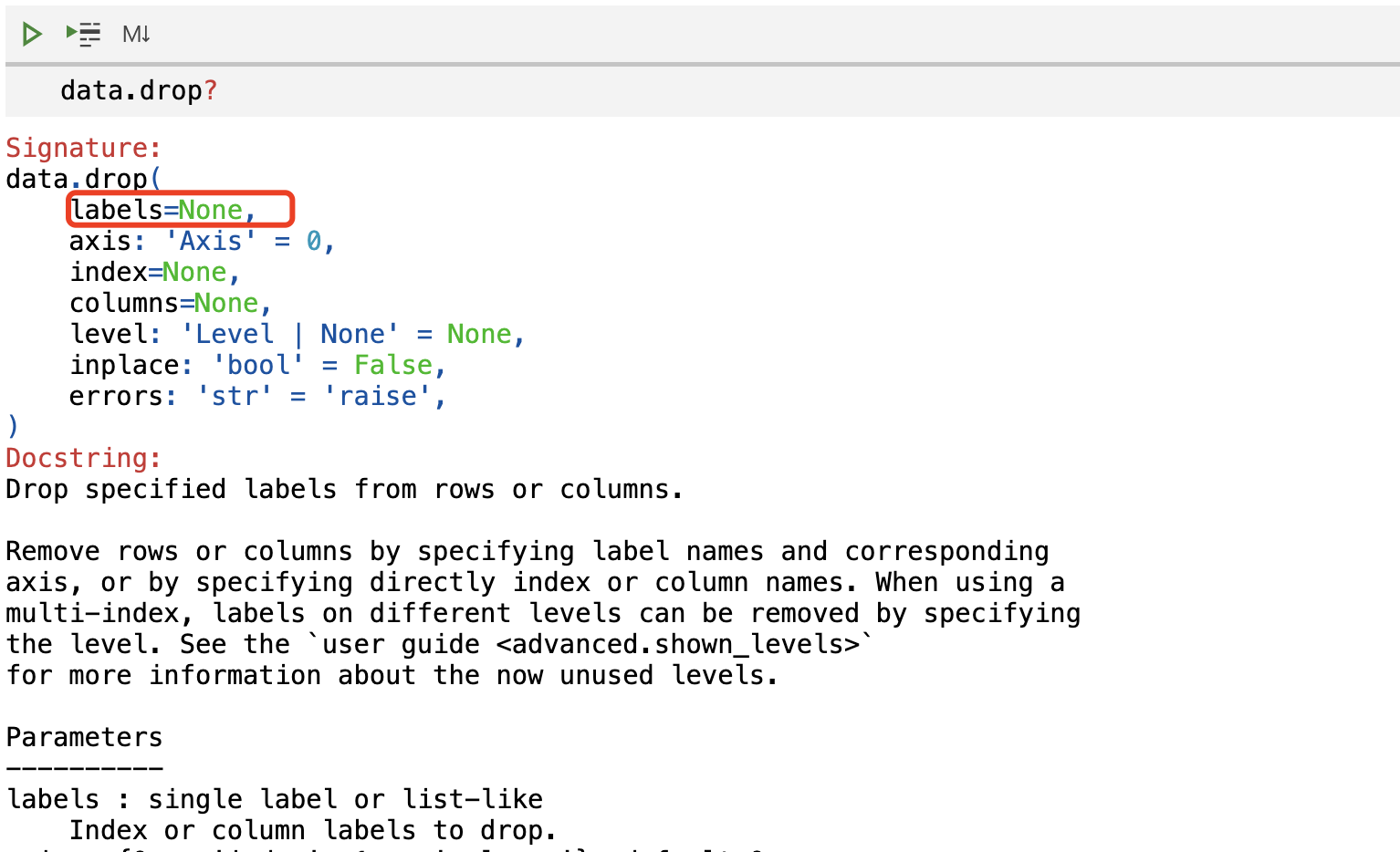The height and width of the screenshot is (852, 1400).
Task: Click the line 'for more information about the now unused levels.'
Action: coord(392,675)
